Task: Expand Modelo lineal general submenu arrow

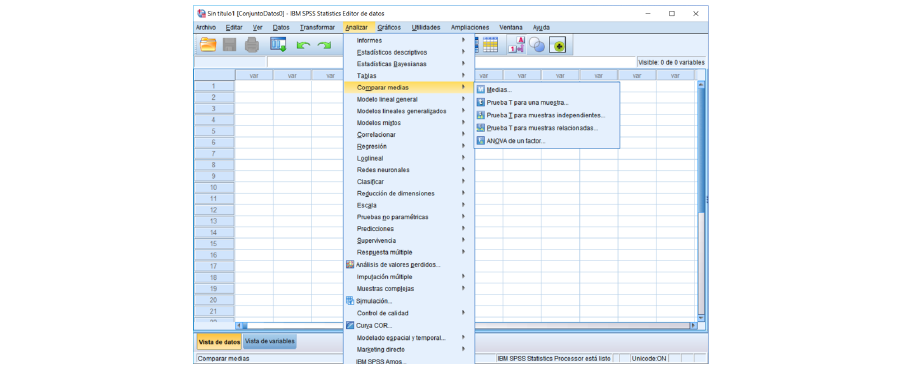Action: click(463, 99)
